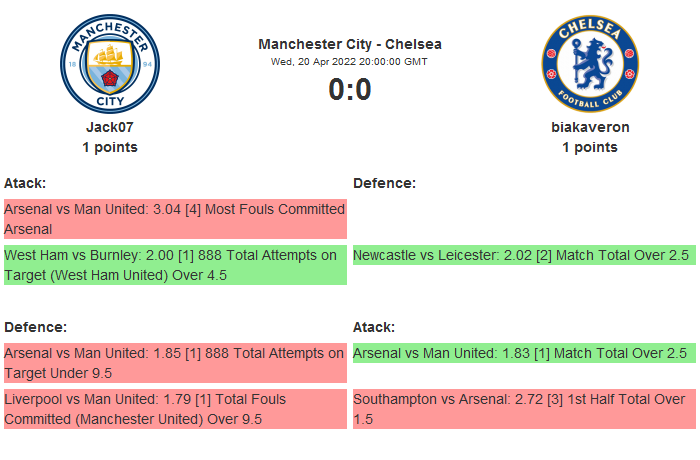700x460 pixels.
Task: Click biakaveron's 1 points label
Action: click(x=590, y=147)
